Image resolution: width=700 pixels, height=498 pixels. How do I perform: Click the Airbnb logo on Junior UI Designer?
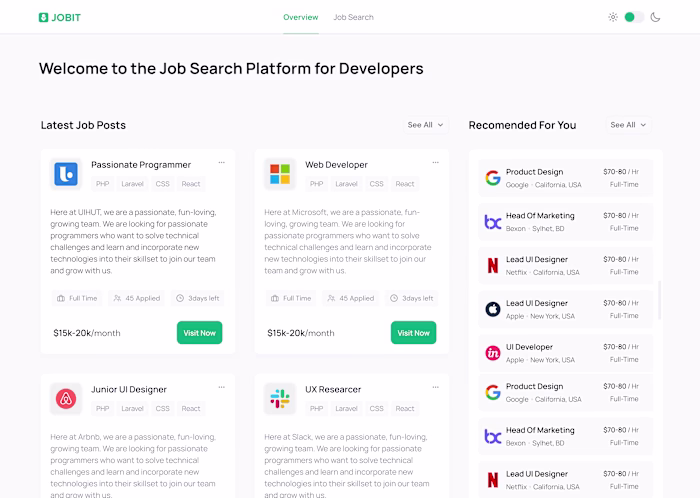66,398
